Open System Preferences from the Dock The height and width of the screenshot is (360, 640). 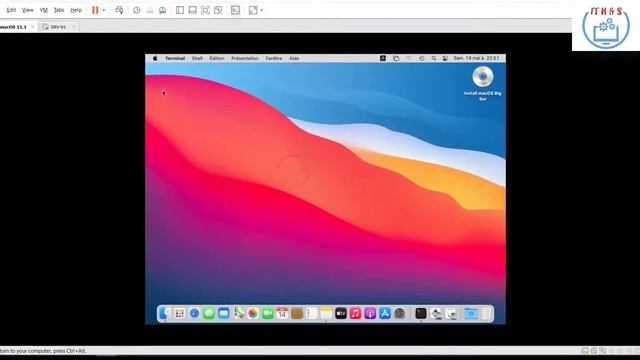pos(400,313)
